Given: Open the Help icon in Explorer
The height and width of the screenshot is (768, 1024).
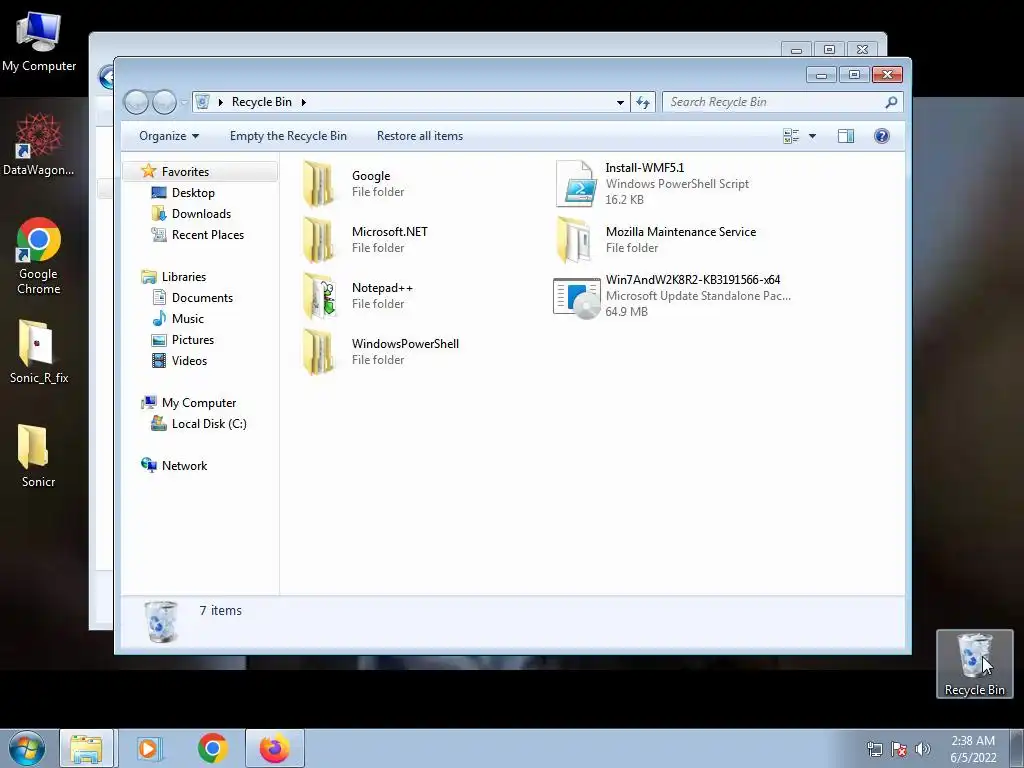Looking at the screenshot, I should pyautogui.click(x=881, y=136).
